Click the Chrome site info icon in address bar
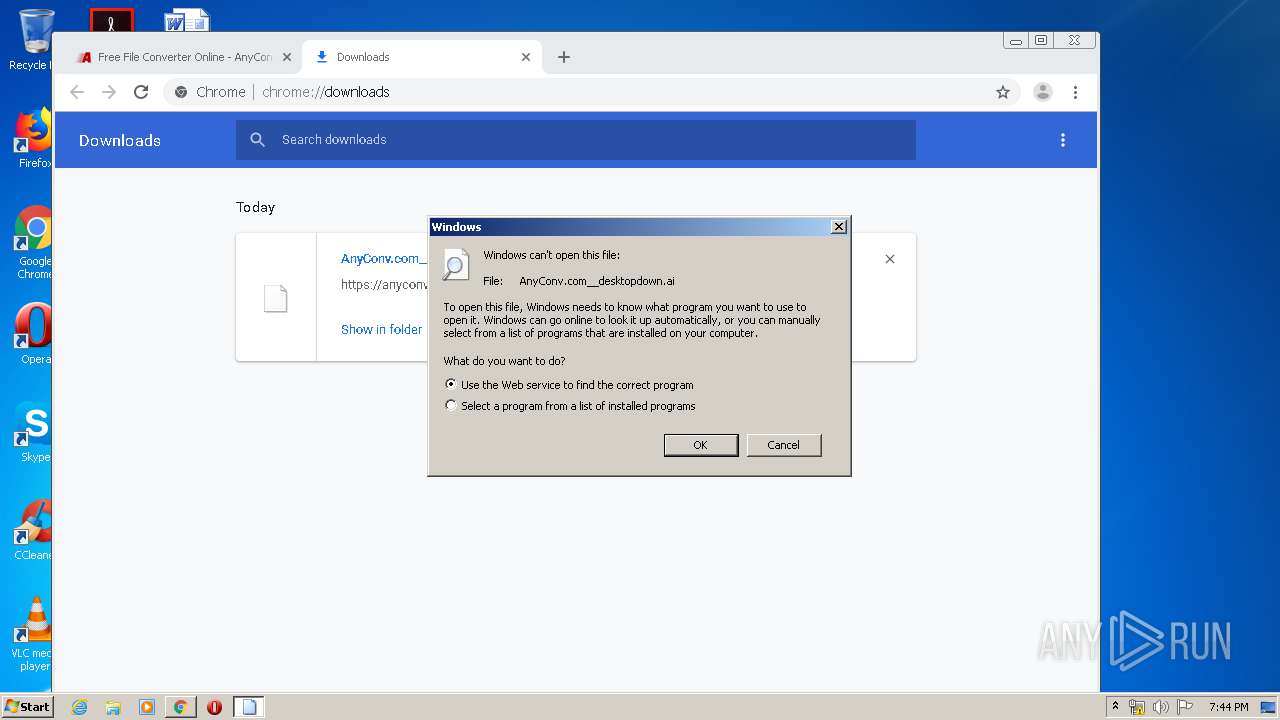 tap(181, 92)
